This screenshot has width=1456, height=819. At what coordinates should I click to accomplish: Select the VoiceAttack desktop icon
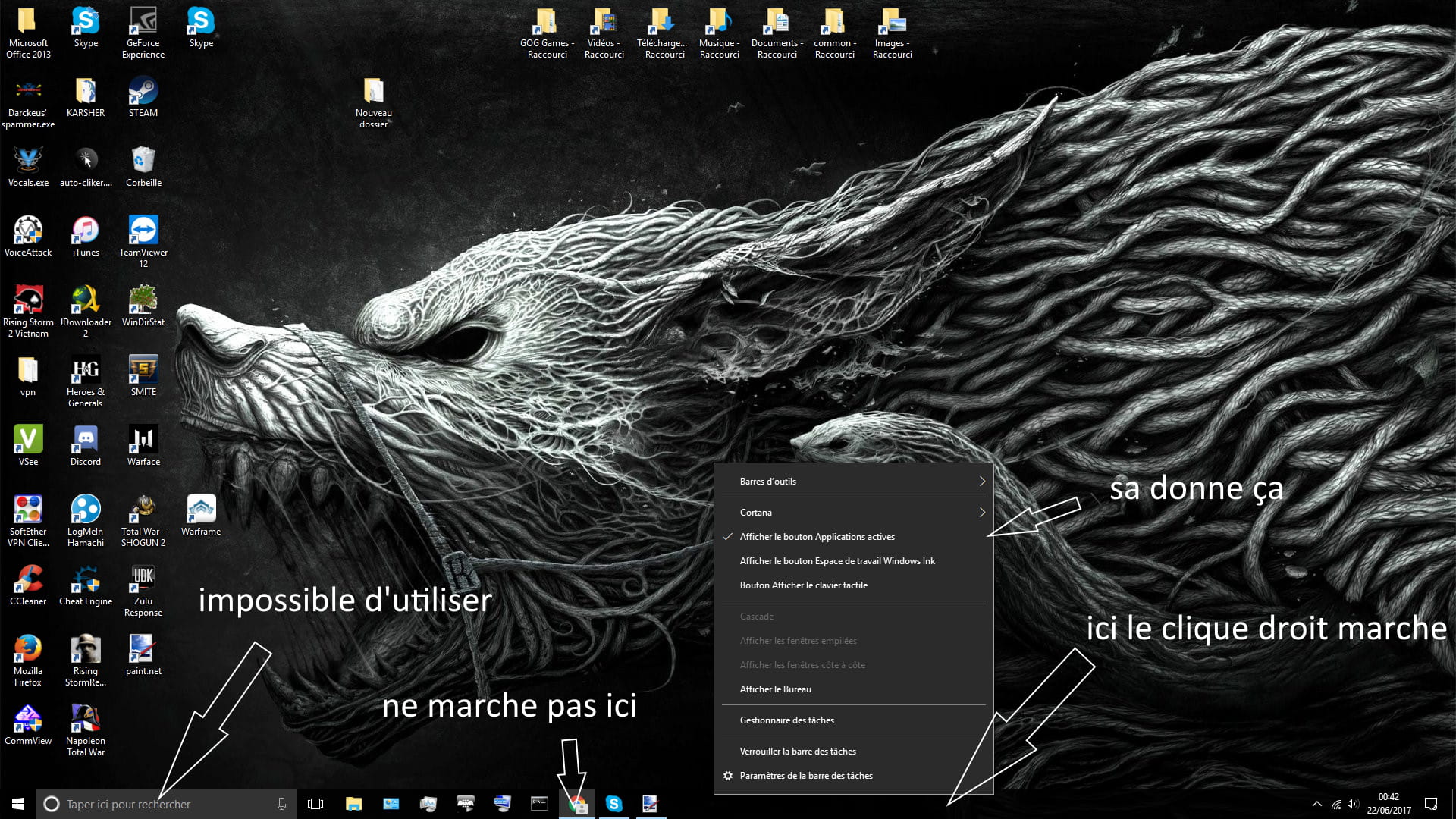28,237
